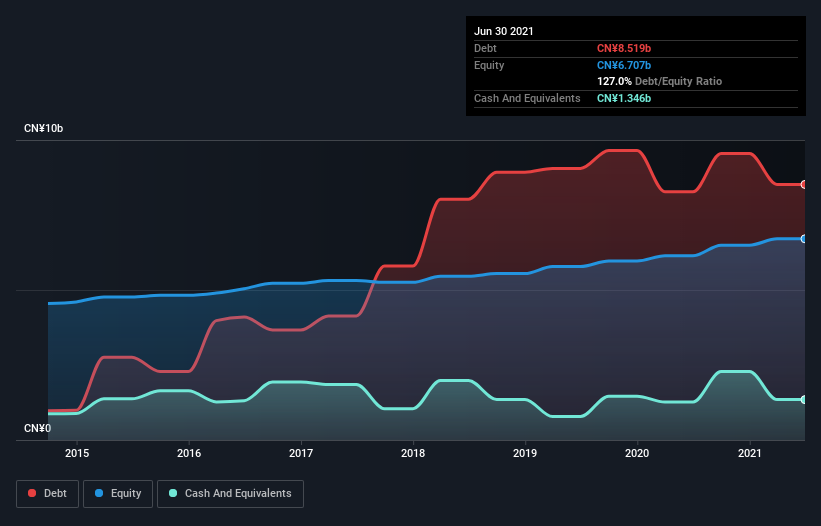Click the teal Cash And Equivalents legend dot
This screenshot has height=526, width=821.
[173, 493]
